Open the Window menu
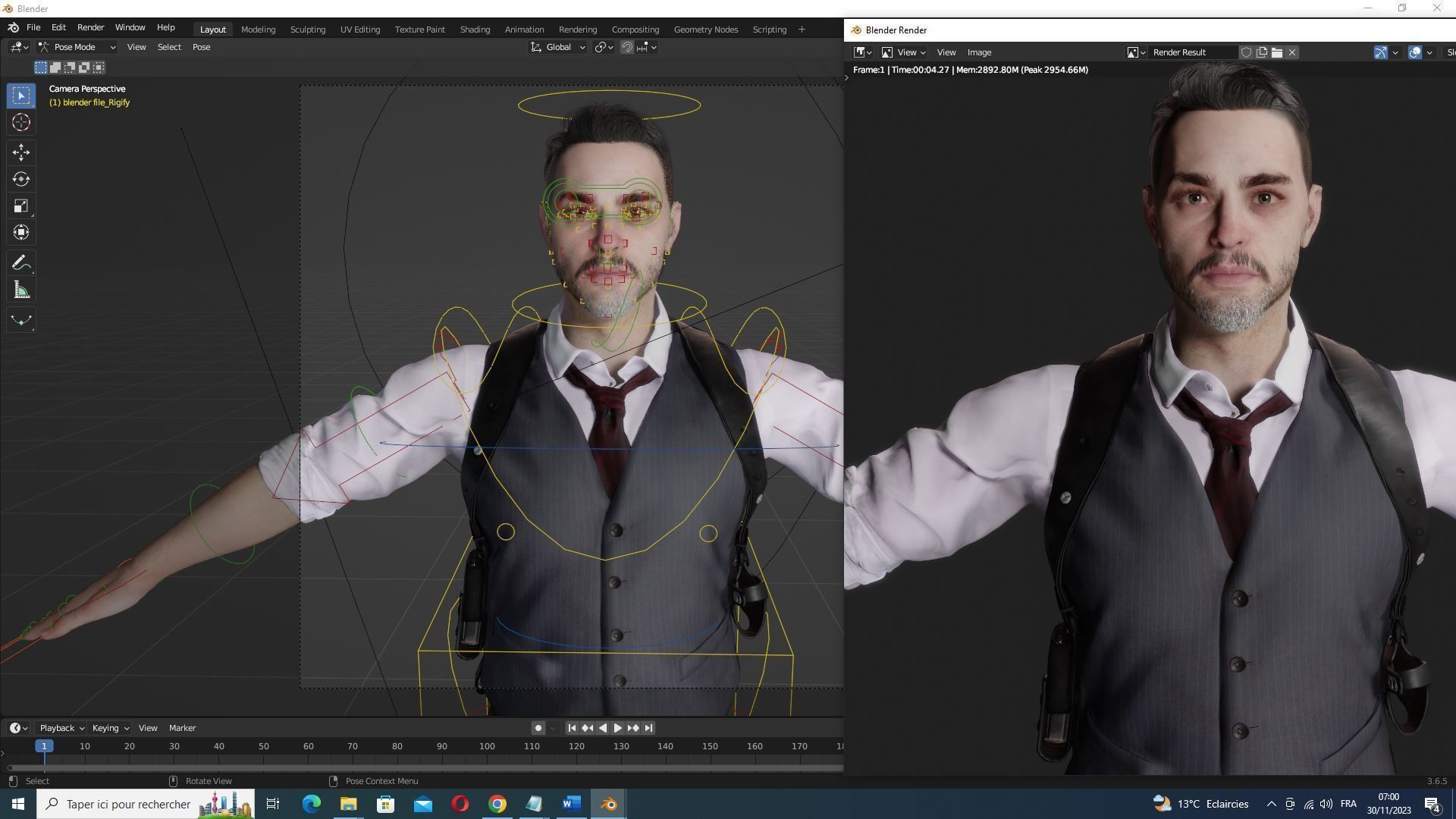 coord(130,27)
